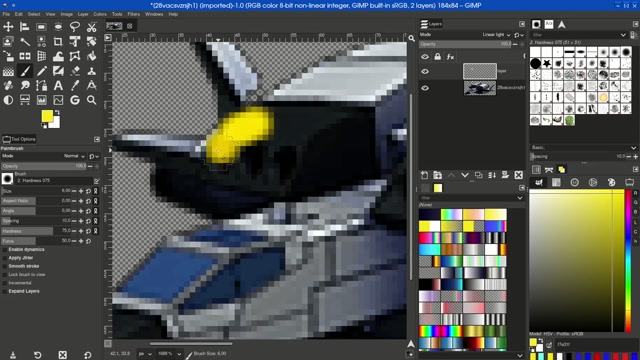Select the Measure tool

[x=91, y=86]
